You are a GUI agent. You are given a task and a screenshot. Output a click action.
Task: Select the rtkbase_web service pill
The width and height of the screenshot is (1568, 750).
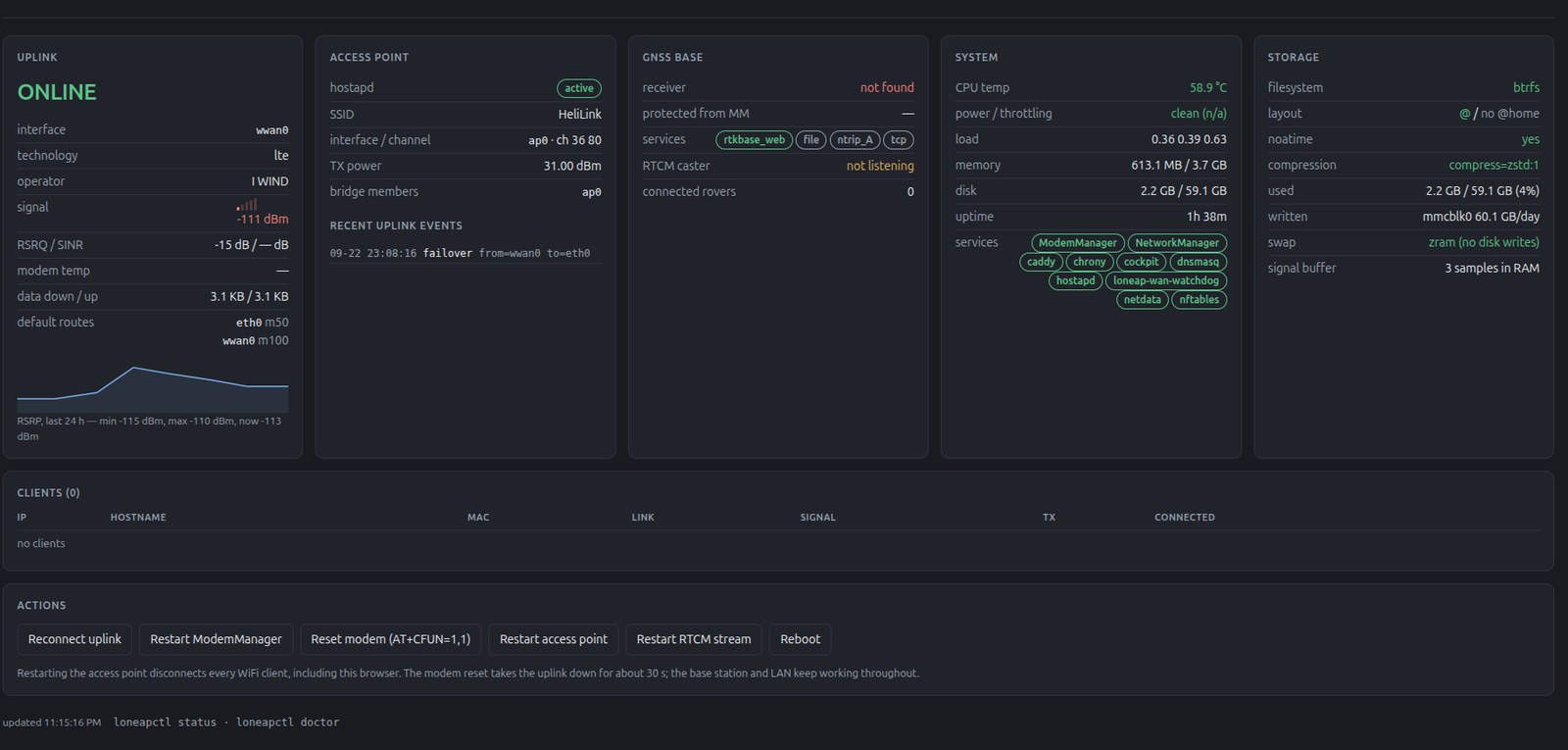(754, 140)
